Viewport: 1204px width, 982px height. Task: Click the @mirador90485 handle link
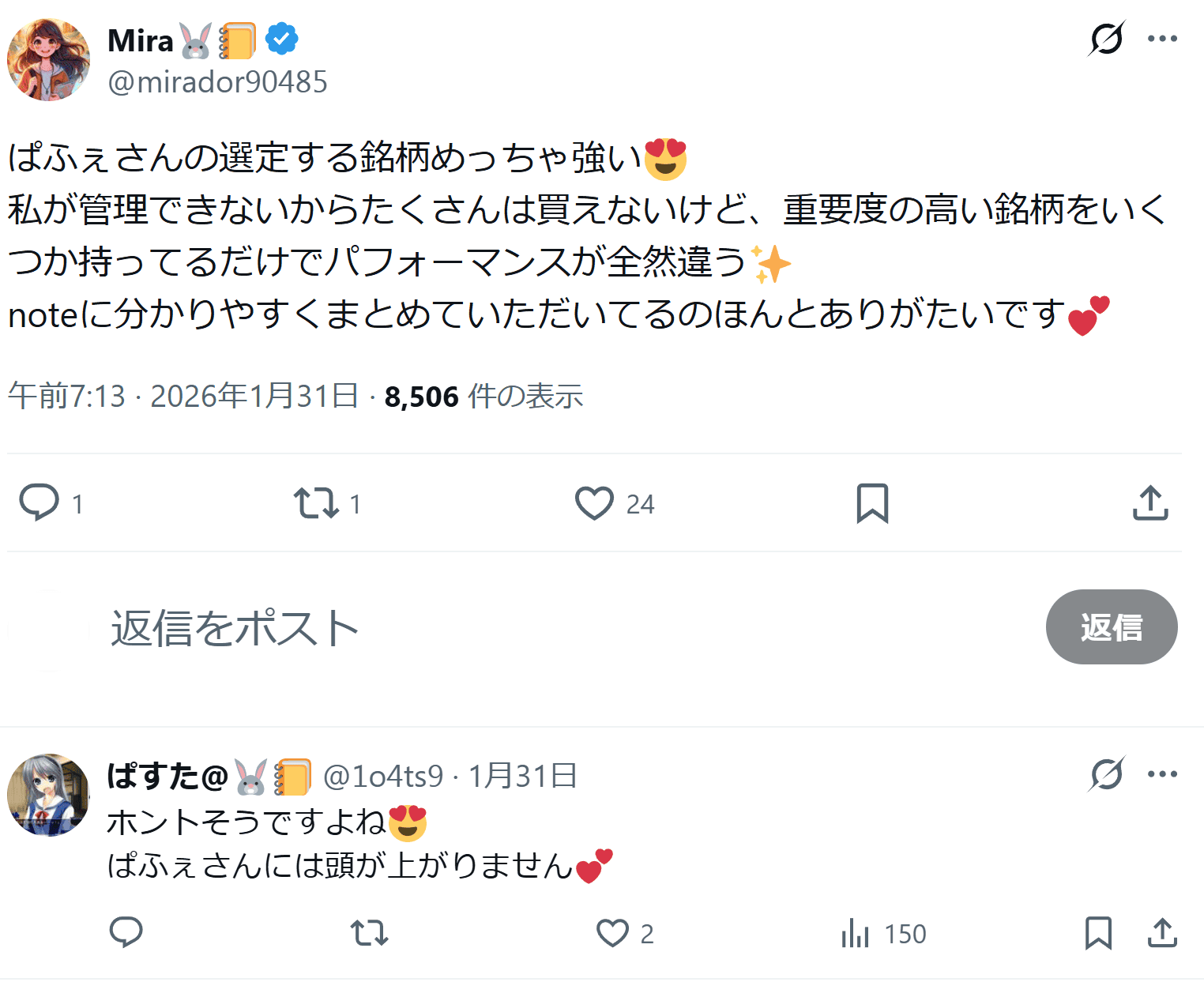click(217, 82)
